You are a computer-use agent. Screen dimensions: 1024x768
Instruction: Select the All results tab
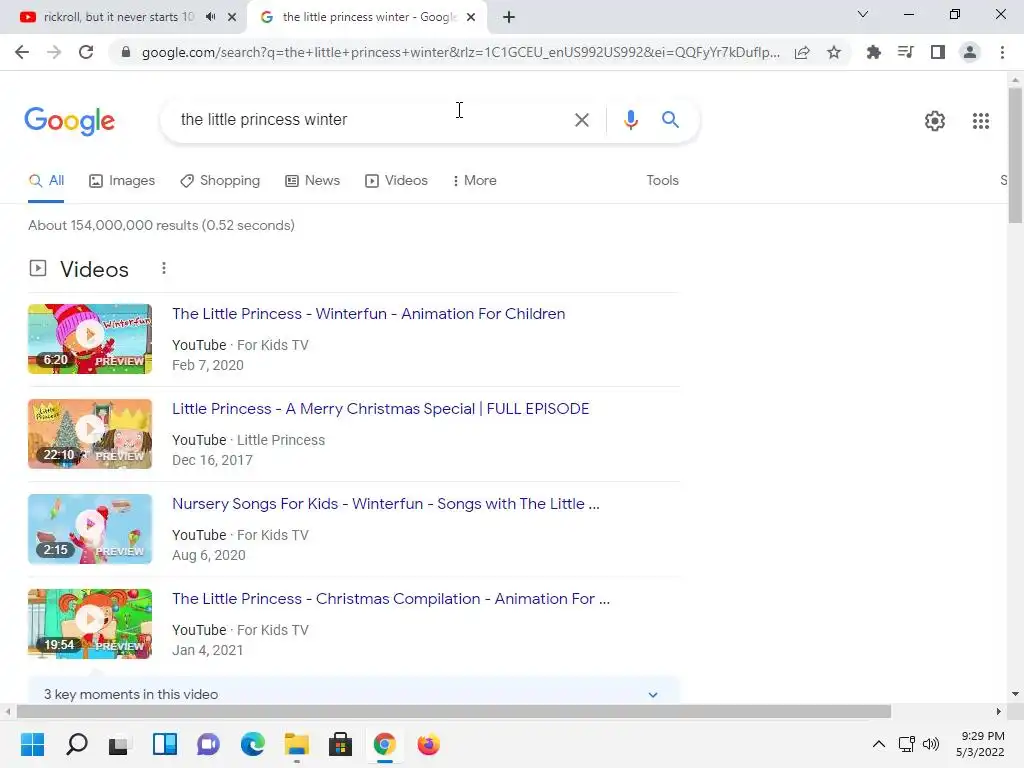pyautogui.click(x=46, y=180)
